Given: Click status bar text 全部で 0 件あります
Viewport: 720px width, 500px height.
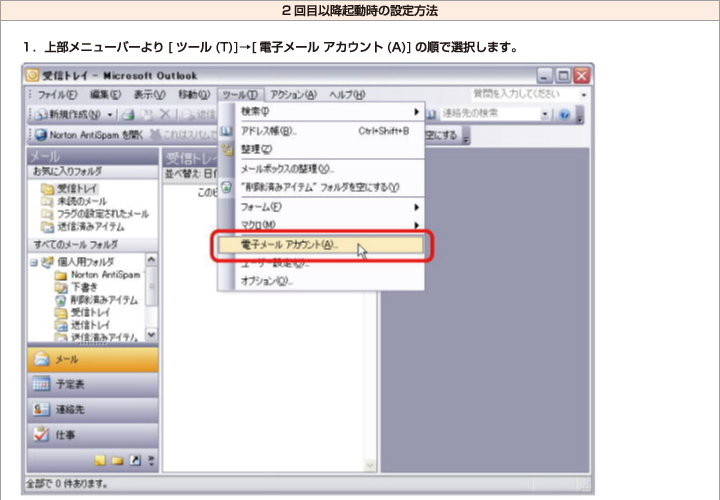Looking at the screenshot, I should tap(67, 483).
